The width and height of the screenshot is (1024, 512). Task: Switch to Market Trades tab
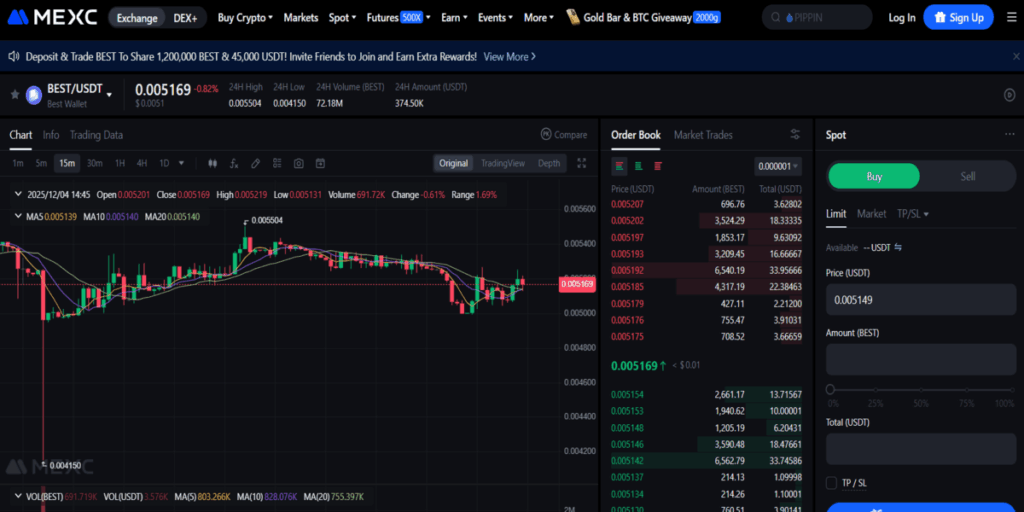click(x=703, y=135)
